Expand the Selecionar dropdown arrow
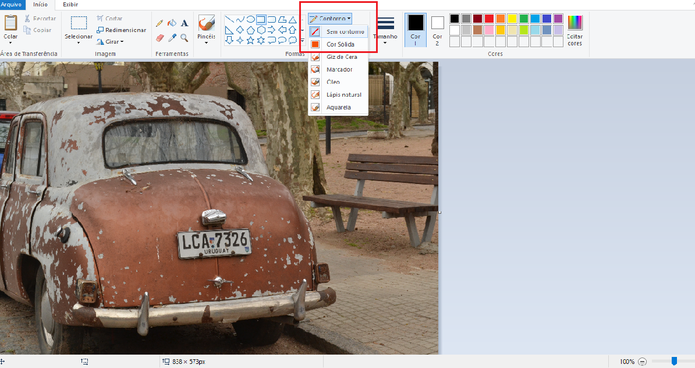 pos(78,43)
